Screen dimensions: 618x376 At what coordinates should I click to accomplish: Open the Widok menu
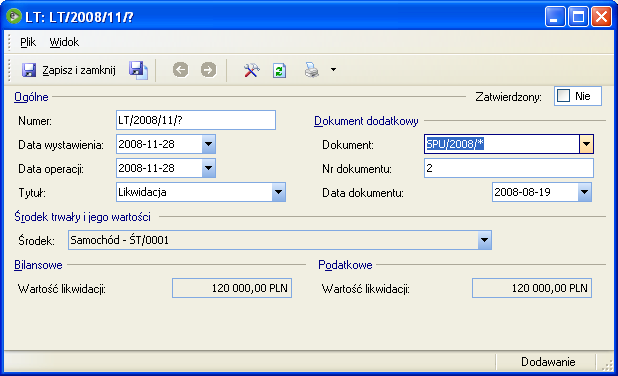(x=64, y=42)
